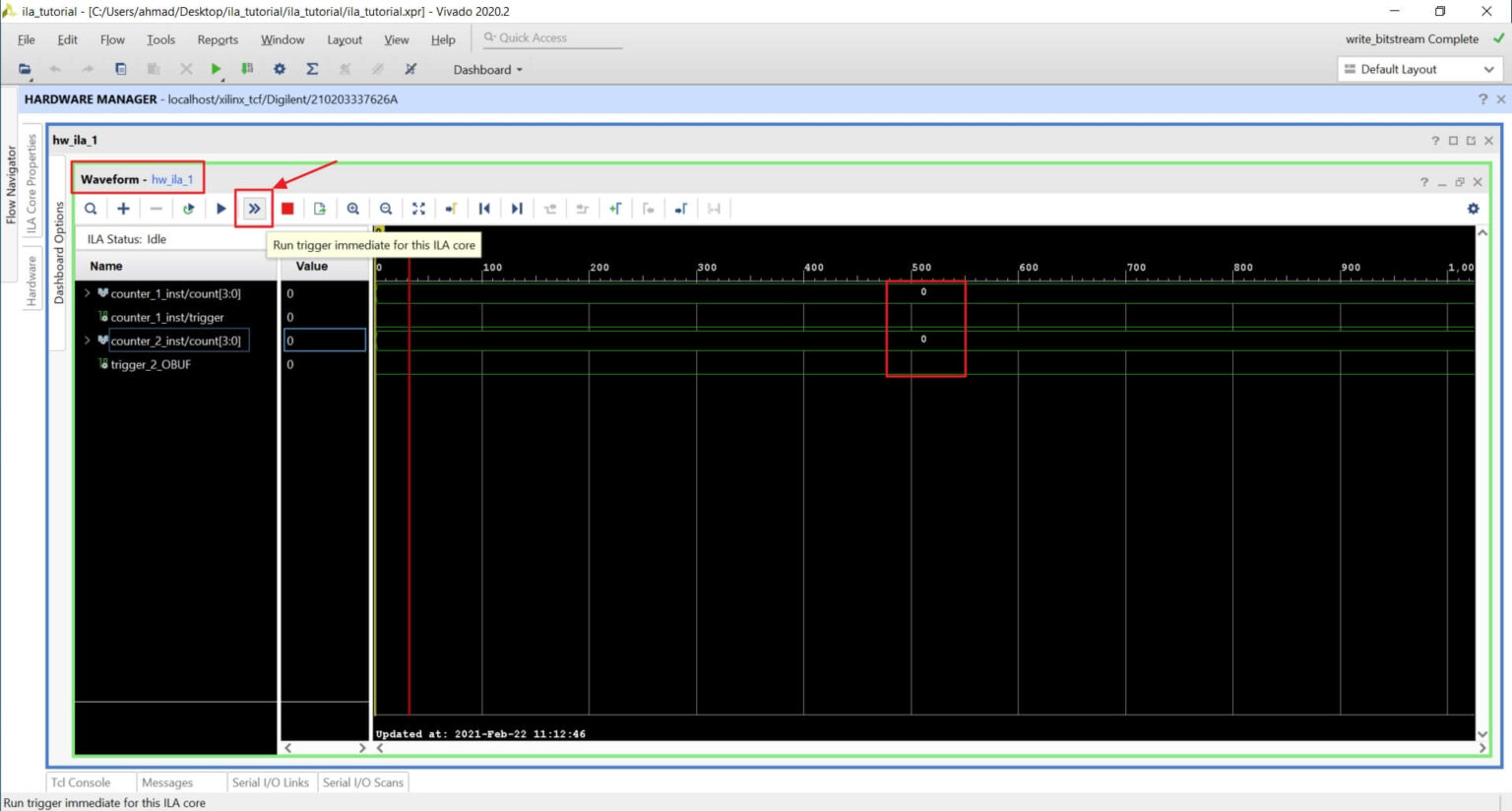This screenshot has height=811, width=1512.
Task: Click the Run trigger play icon
Action: tap(221, 209)
